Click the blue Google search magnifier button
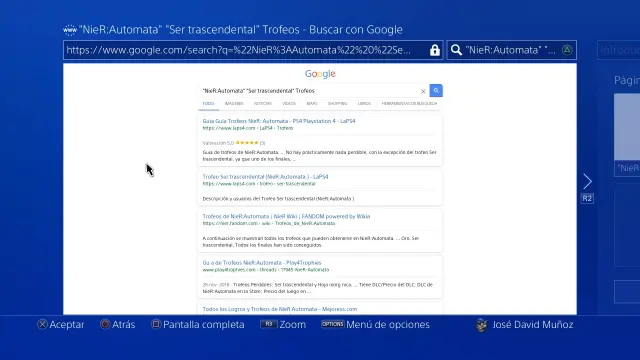This screenshot has width=640, height=360. tap(436, 91)
